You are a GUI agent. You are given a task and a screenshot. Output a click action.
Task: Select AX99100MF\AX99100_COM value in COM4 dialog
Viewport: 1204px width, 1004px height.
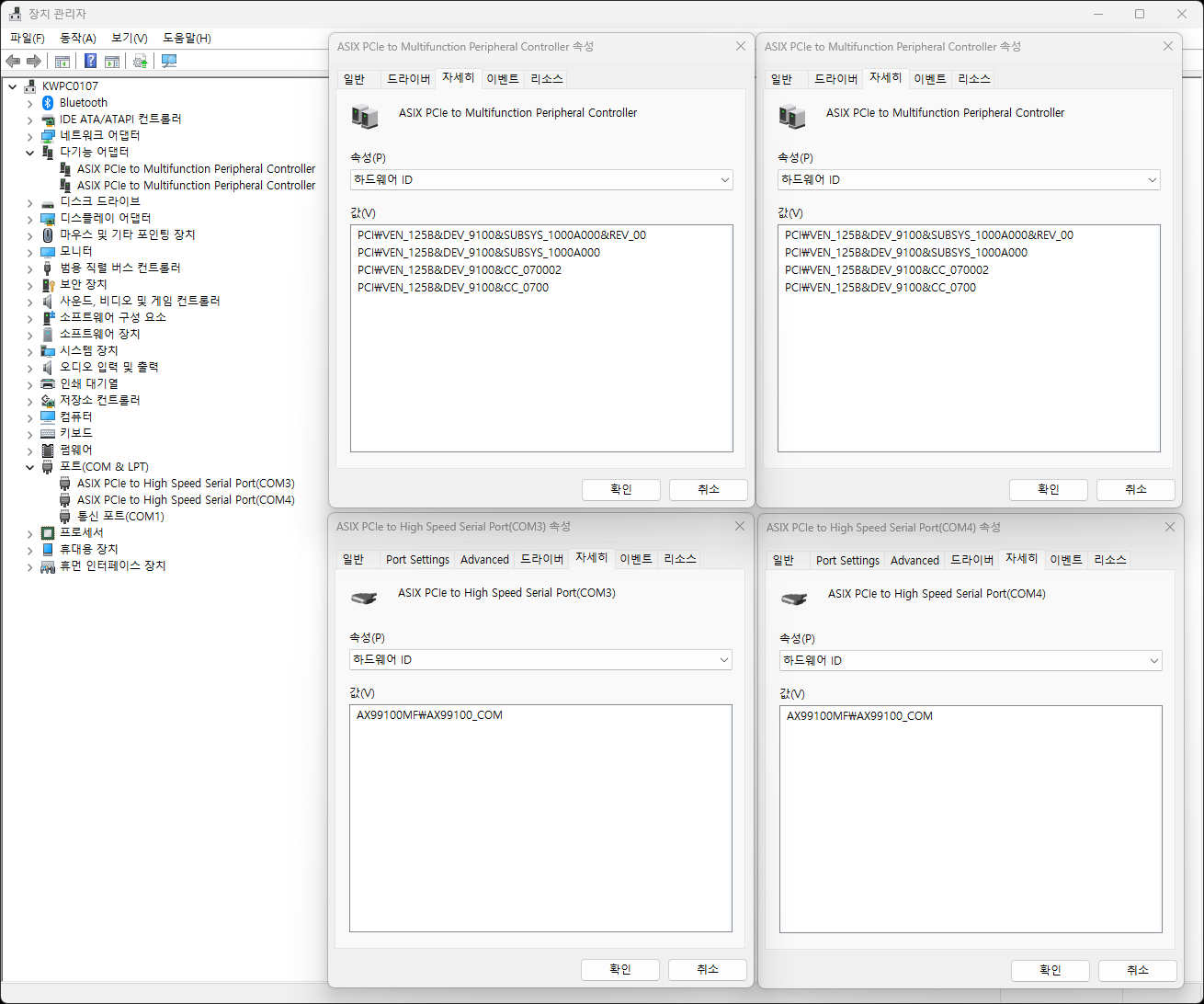(x=860, y=716)
